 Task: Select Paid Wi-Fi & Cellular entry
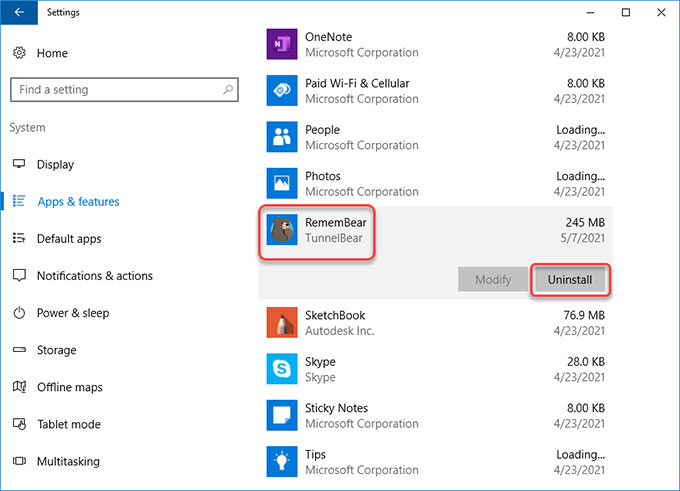(x=357, y=83)
